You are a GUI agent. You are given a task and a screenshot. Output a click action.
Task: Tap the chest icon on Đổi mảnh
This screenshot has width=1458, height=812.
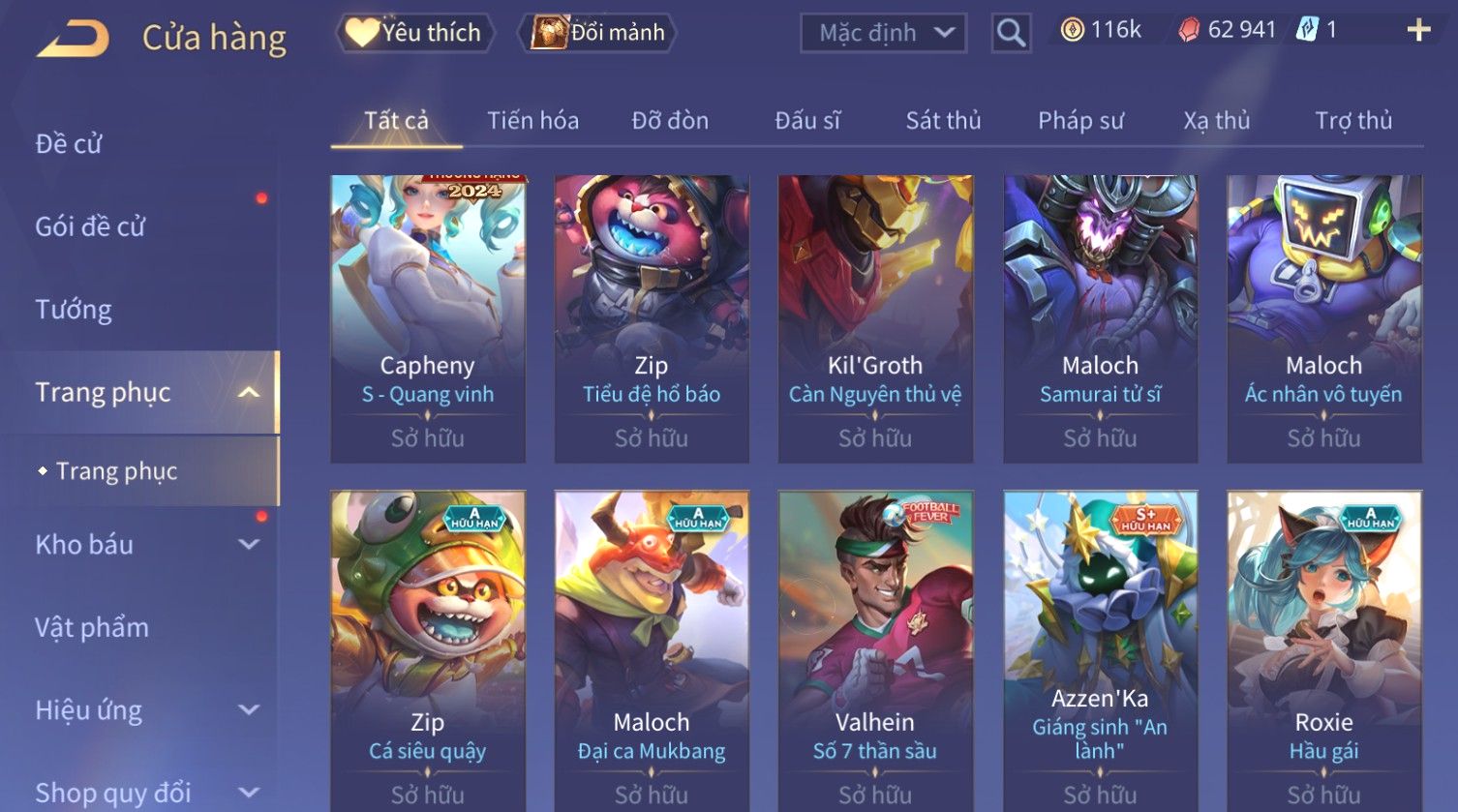tap(549, 33)
